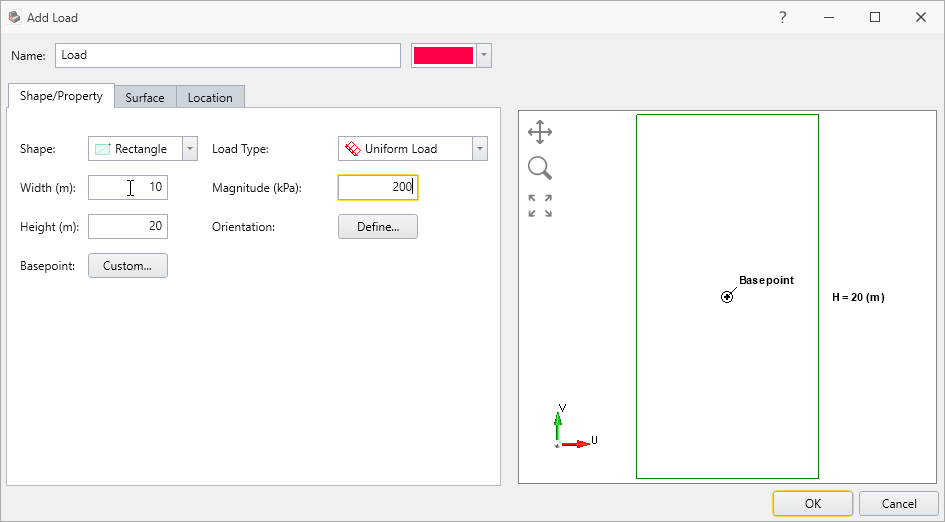Click the Cancel button
The width and height of the screenshot is (945, 522).
point(899,504)
